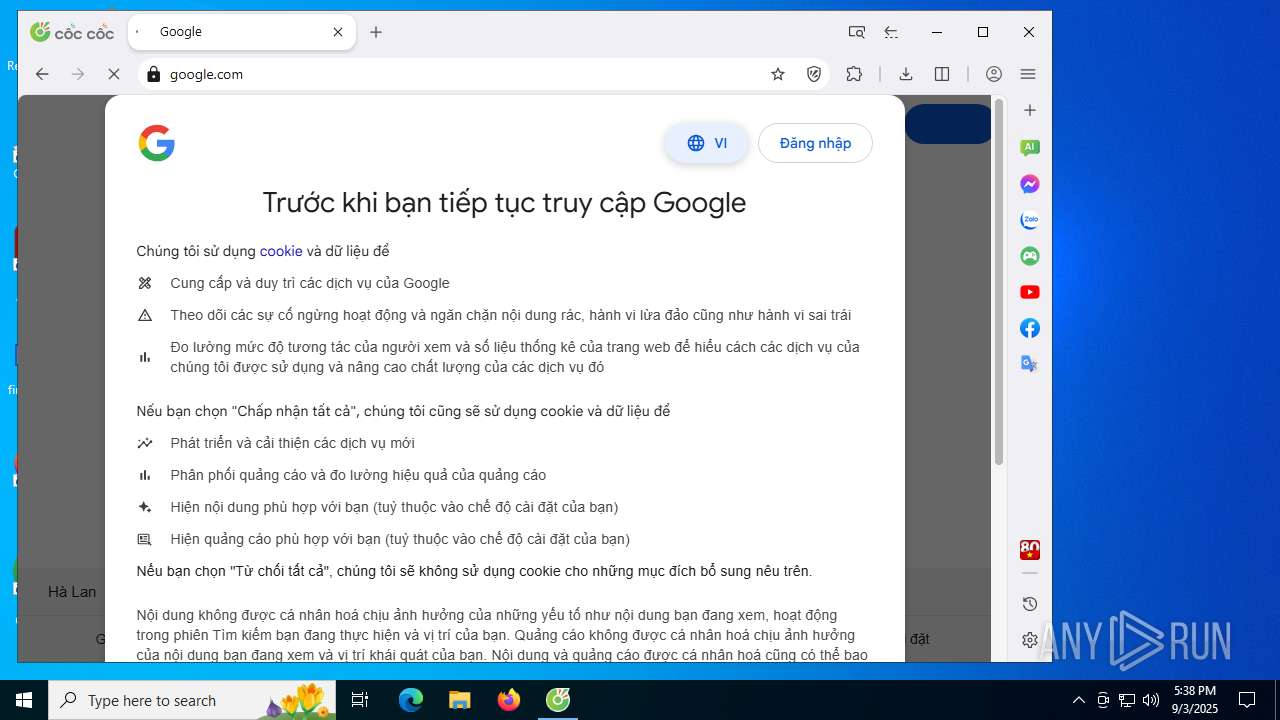Screen dimensions: 1280x720
Task: Open the games controller sidebar icon
Action: tap(1030, 256)
